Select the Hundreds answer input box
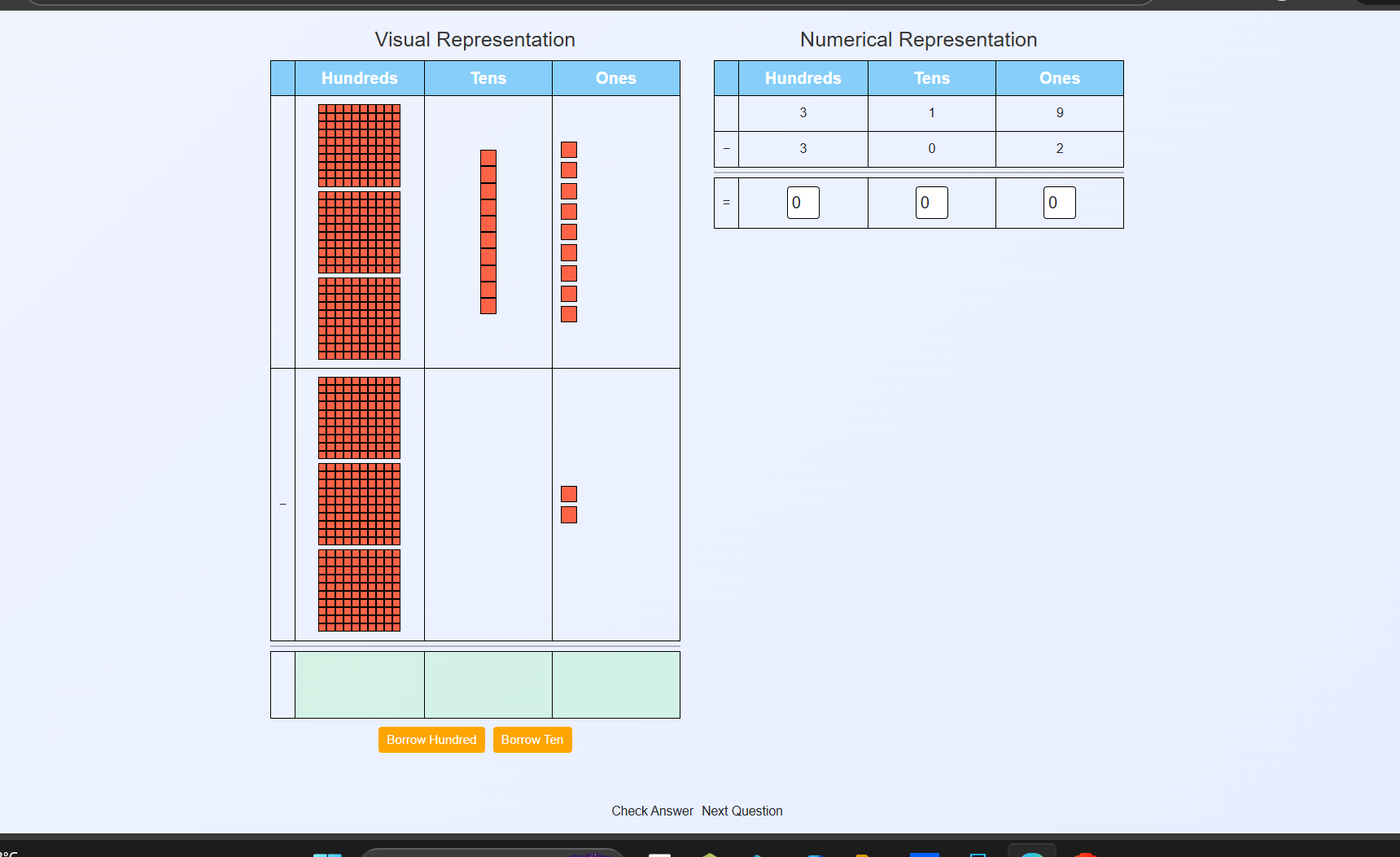The width and height of the screenshot is (1400, 857). click(803, 203)
